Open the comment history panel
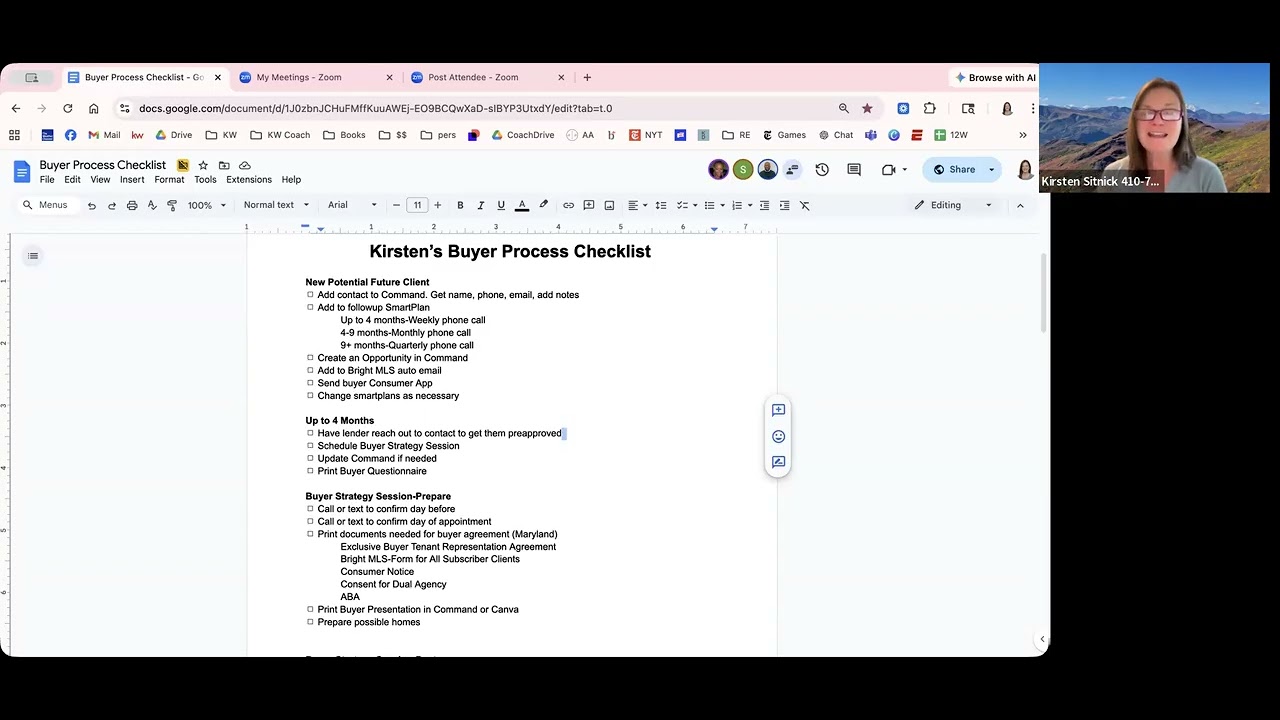Screen dimensions: 1280x720 854,170
